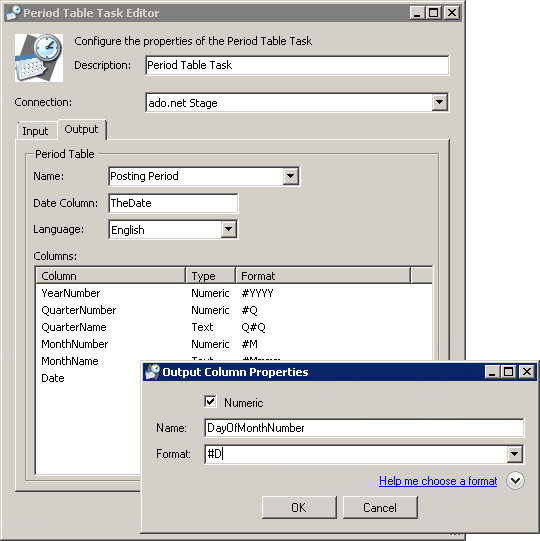540x541 pixels.
Task: Uncheck the Numeric checkbox
Action: [210, 402]
